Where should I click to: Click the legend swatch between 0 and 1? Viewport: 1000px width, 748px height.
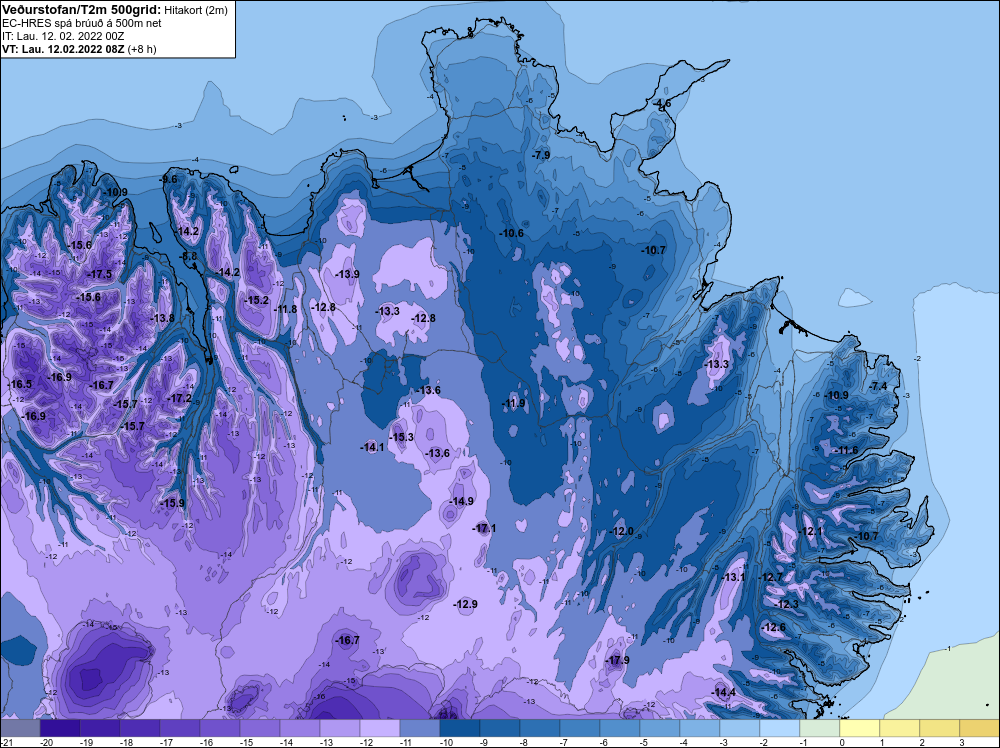coord(860,728)
